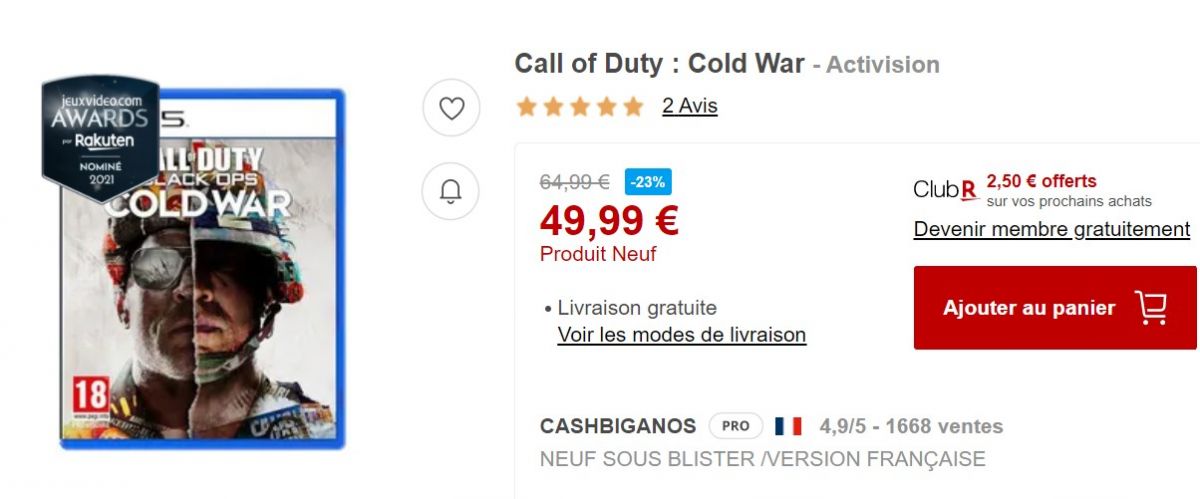This screenshot has width=1200, height=499.
Task: Click the "2,50 € offerts" text
Action: pos(1041,181)
